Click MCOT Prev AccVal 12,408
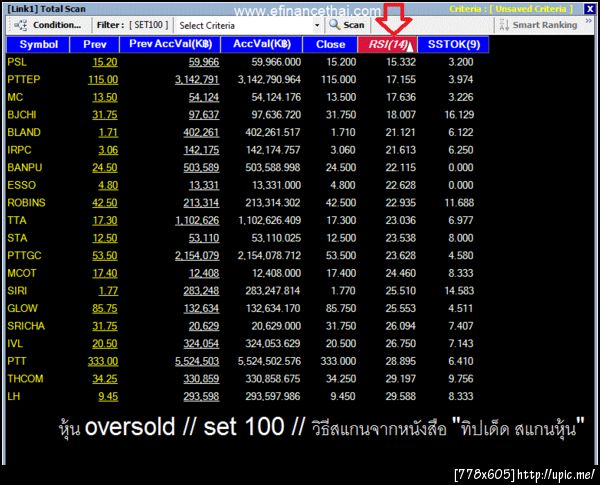This screenshot has height=485, width=600. pyautogui.click(x=204, y=273)
